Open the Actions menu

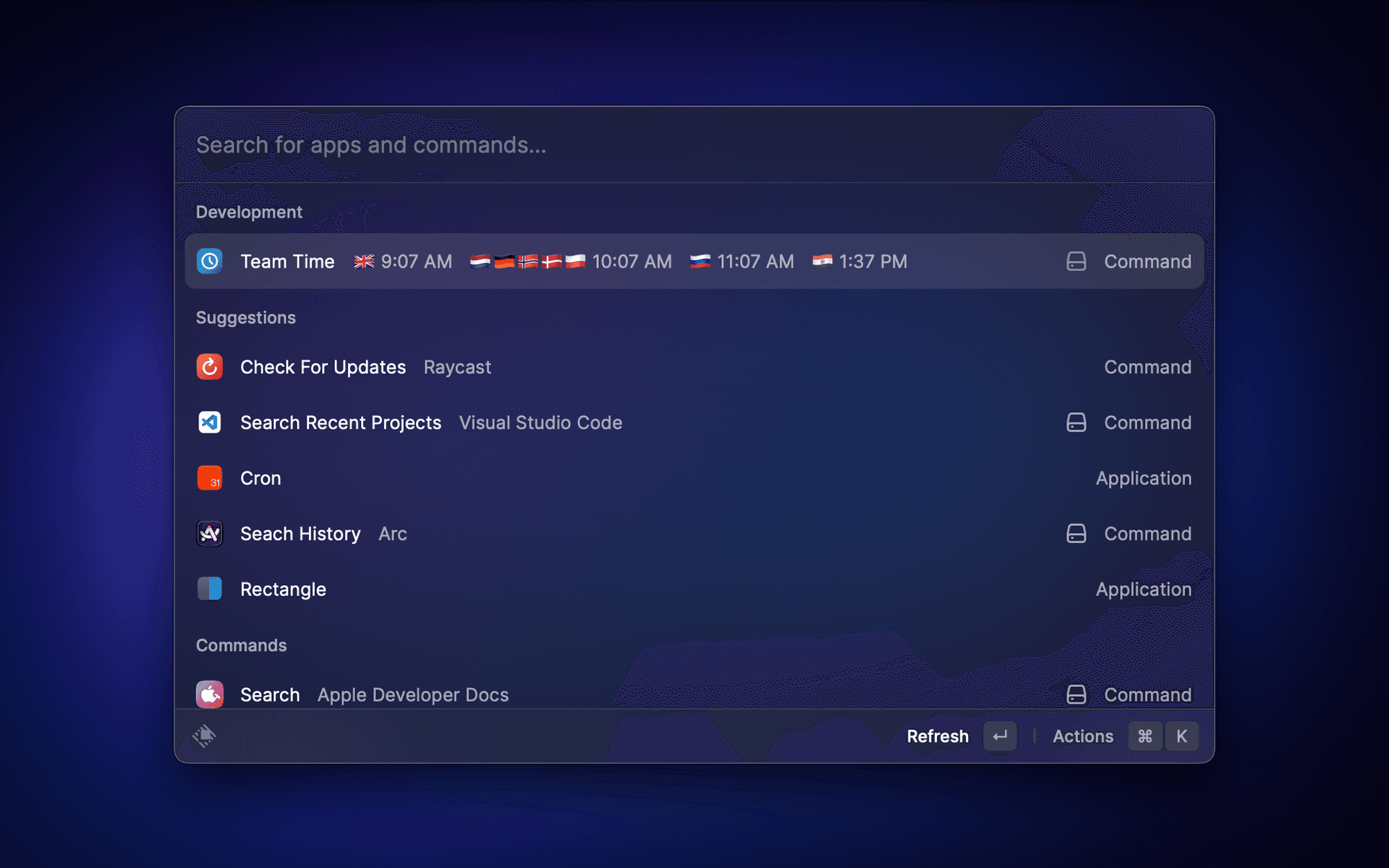click(1082, 736)
